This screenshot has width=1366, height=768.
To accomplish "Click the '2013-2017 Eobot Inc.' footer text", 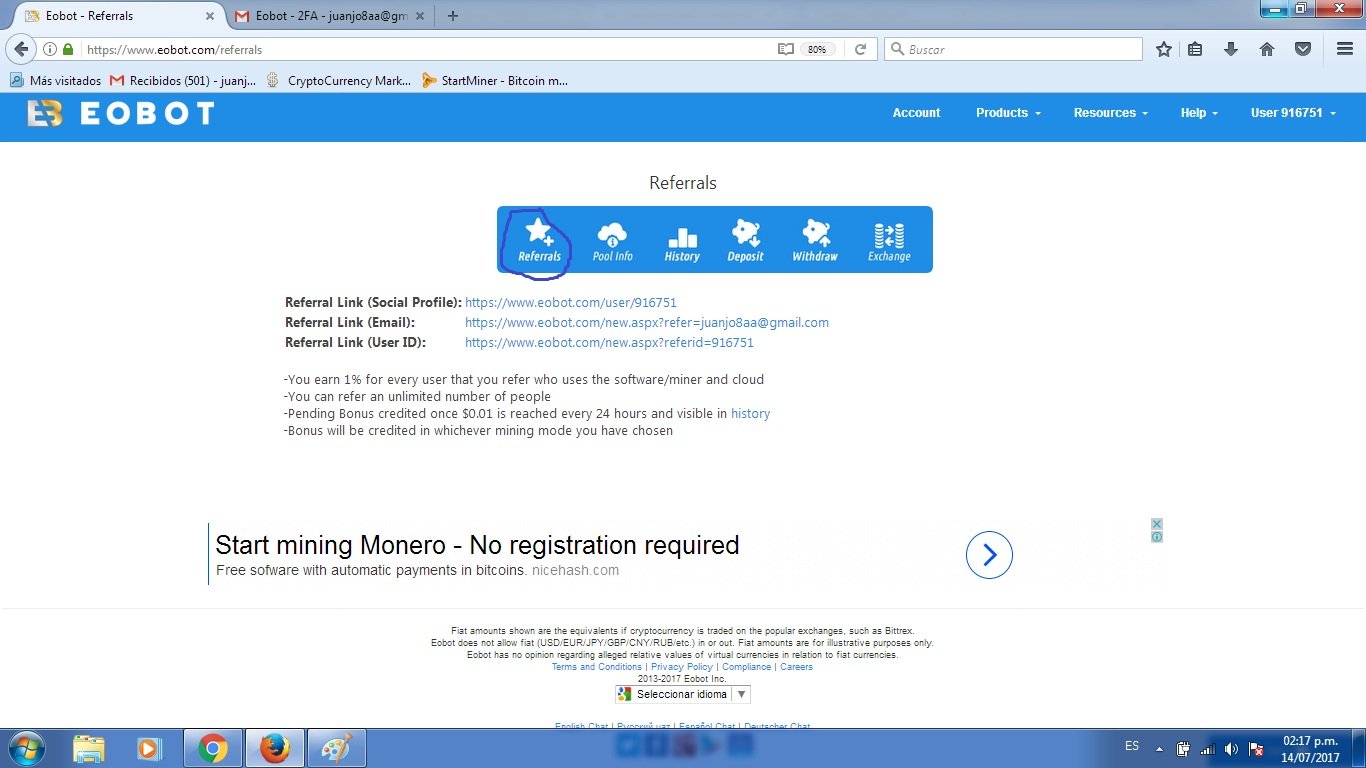I will [x=683, y=679].
